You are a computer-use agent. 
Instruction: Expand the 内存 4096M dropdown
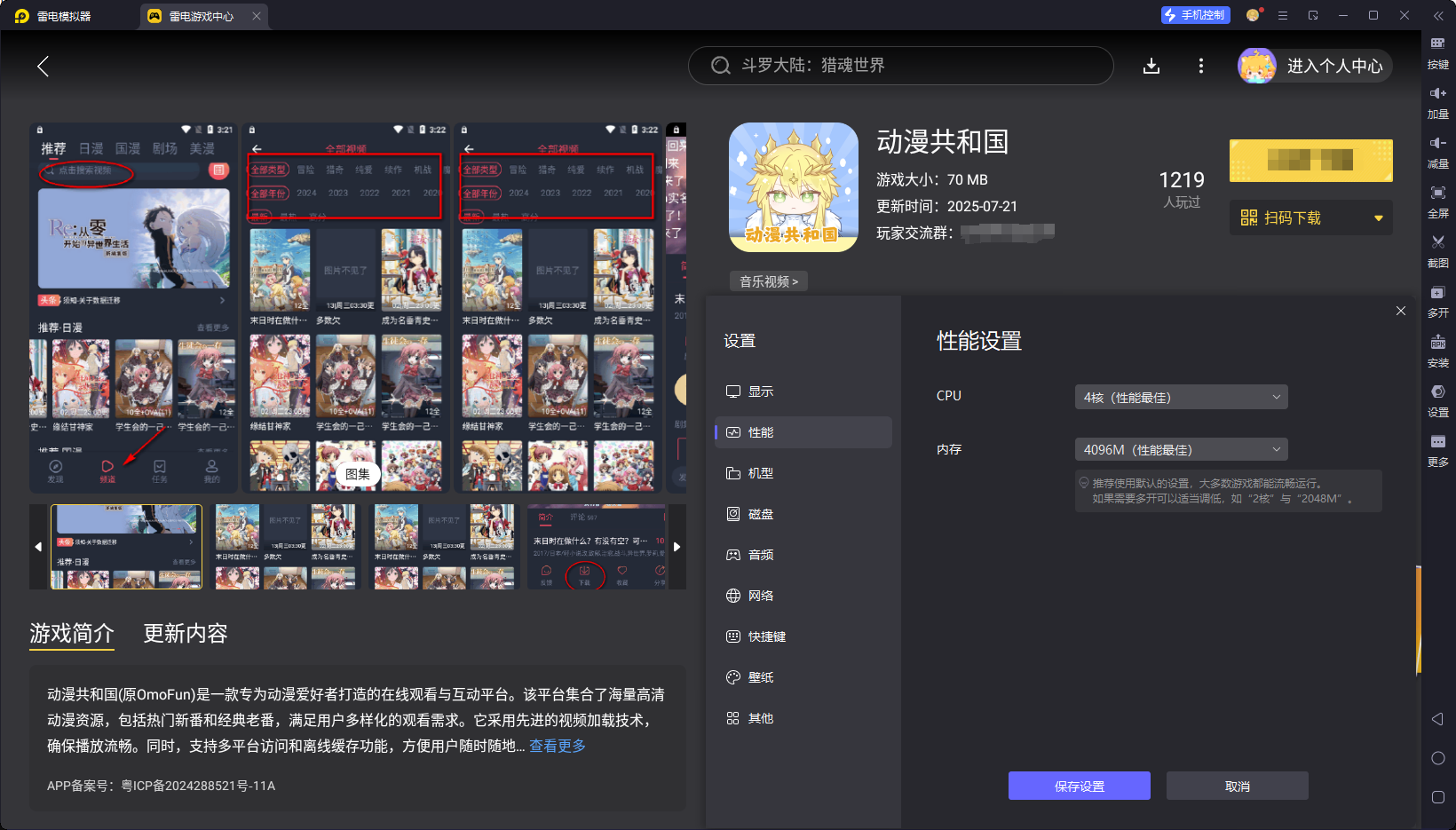1181,449
